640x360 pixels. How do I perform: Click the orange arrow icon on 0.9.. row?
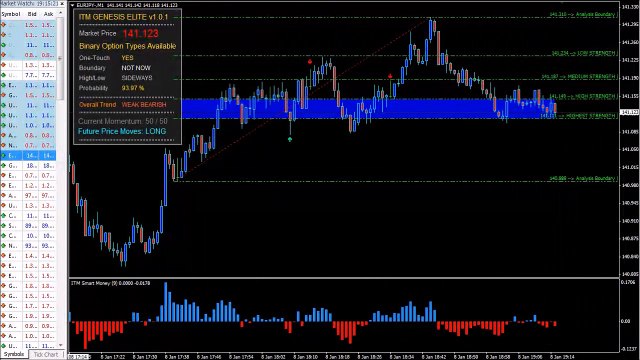4,326
